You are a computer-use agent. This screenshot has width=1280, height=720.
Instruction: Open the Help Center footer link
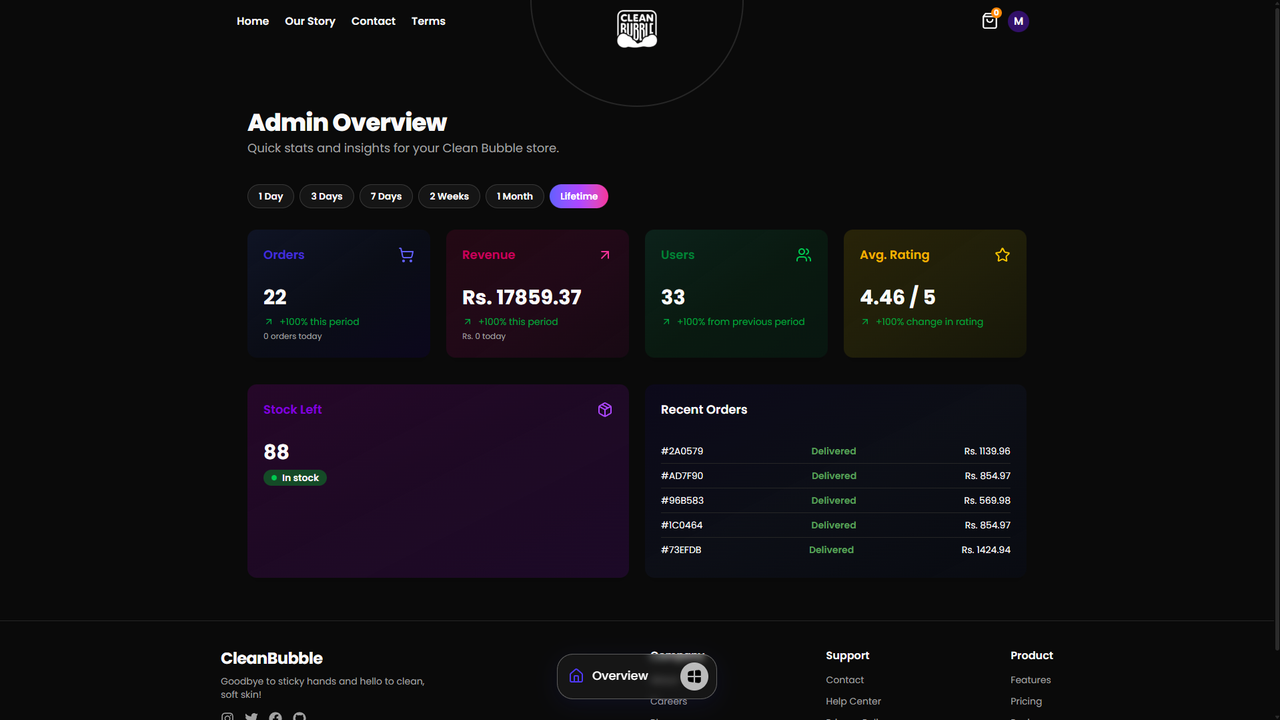click(853, 702)
